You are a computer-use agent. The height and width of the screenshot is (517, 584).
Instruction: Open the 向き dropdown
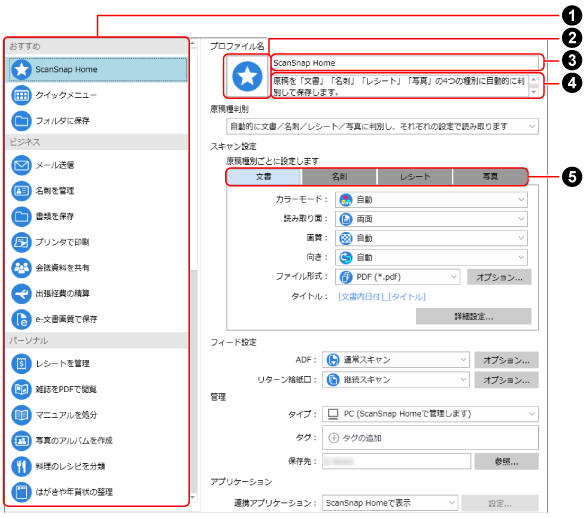(431, 257)
